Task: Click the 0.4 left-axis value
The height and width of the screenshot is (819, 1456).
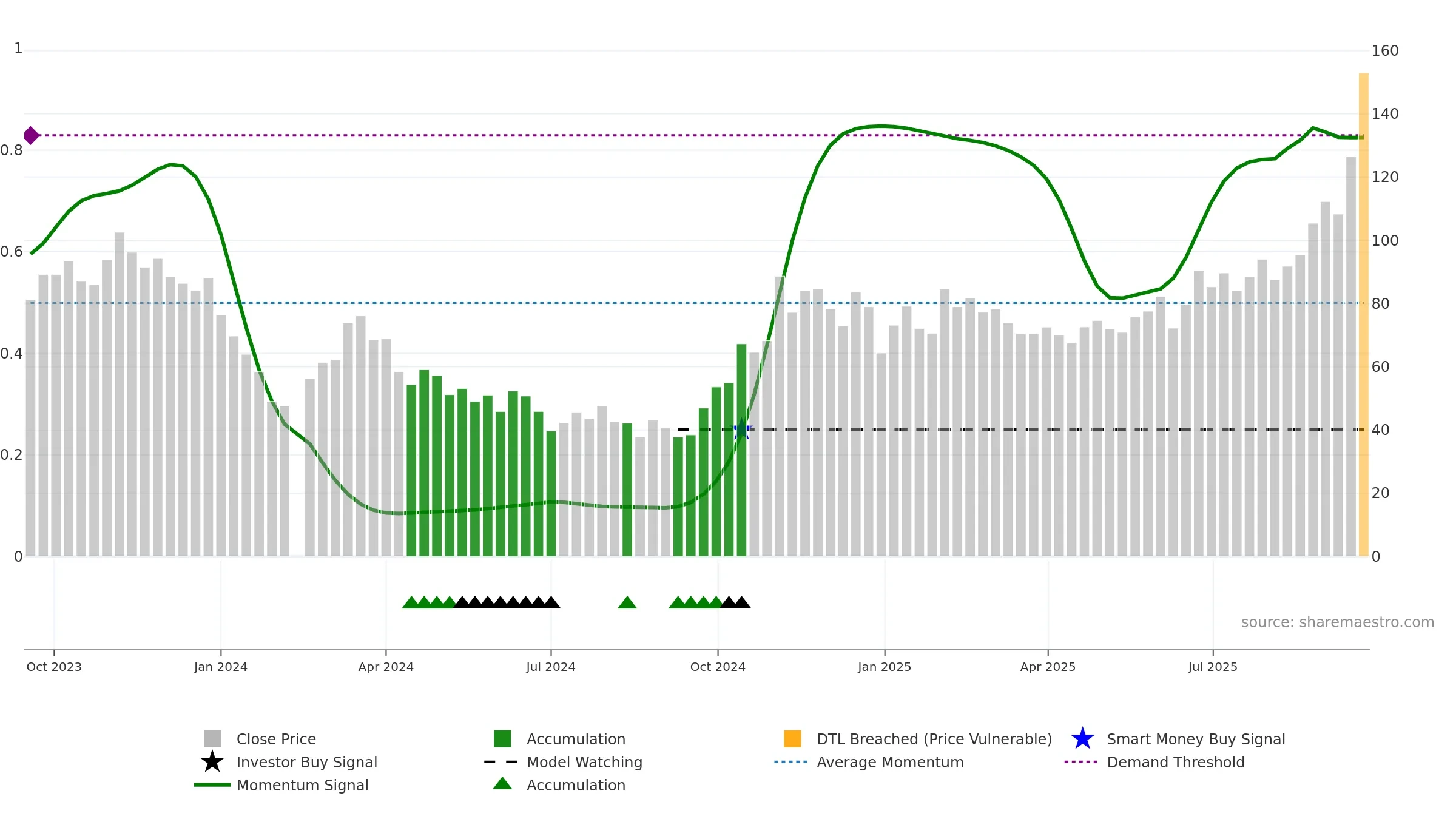Action: 12,354
